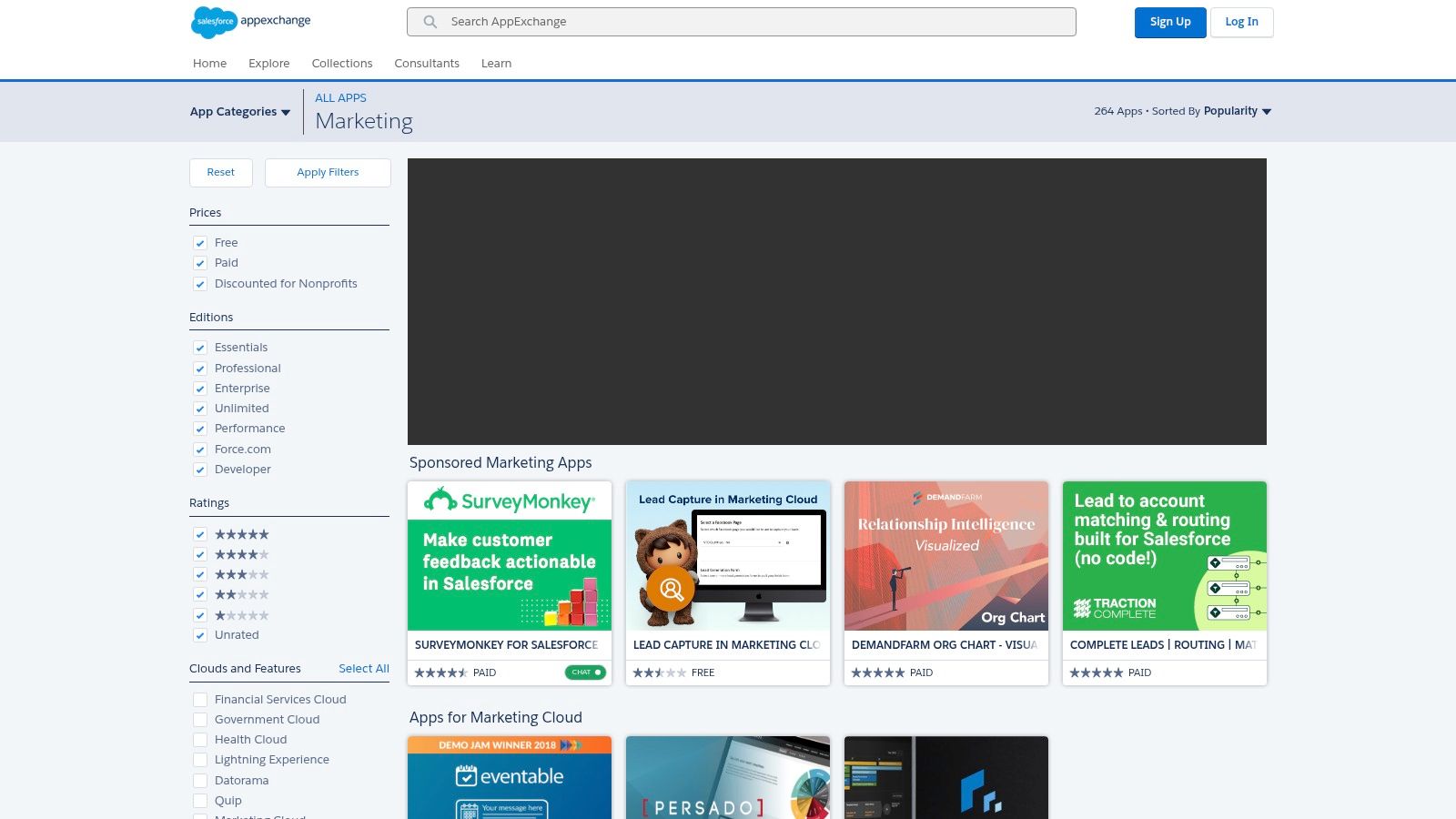
Task: Enable the Health Cloud filter
Action: [200, 740]
